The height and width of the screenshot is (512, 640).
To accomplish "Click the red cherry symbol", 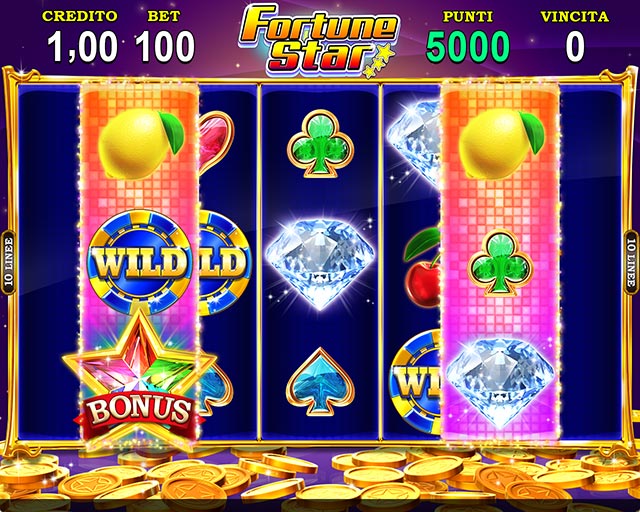I will point(422,267).
